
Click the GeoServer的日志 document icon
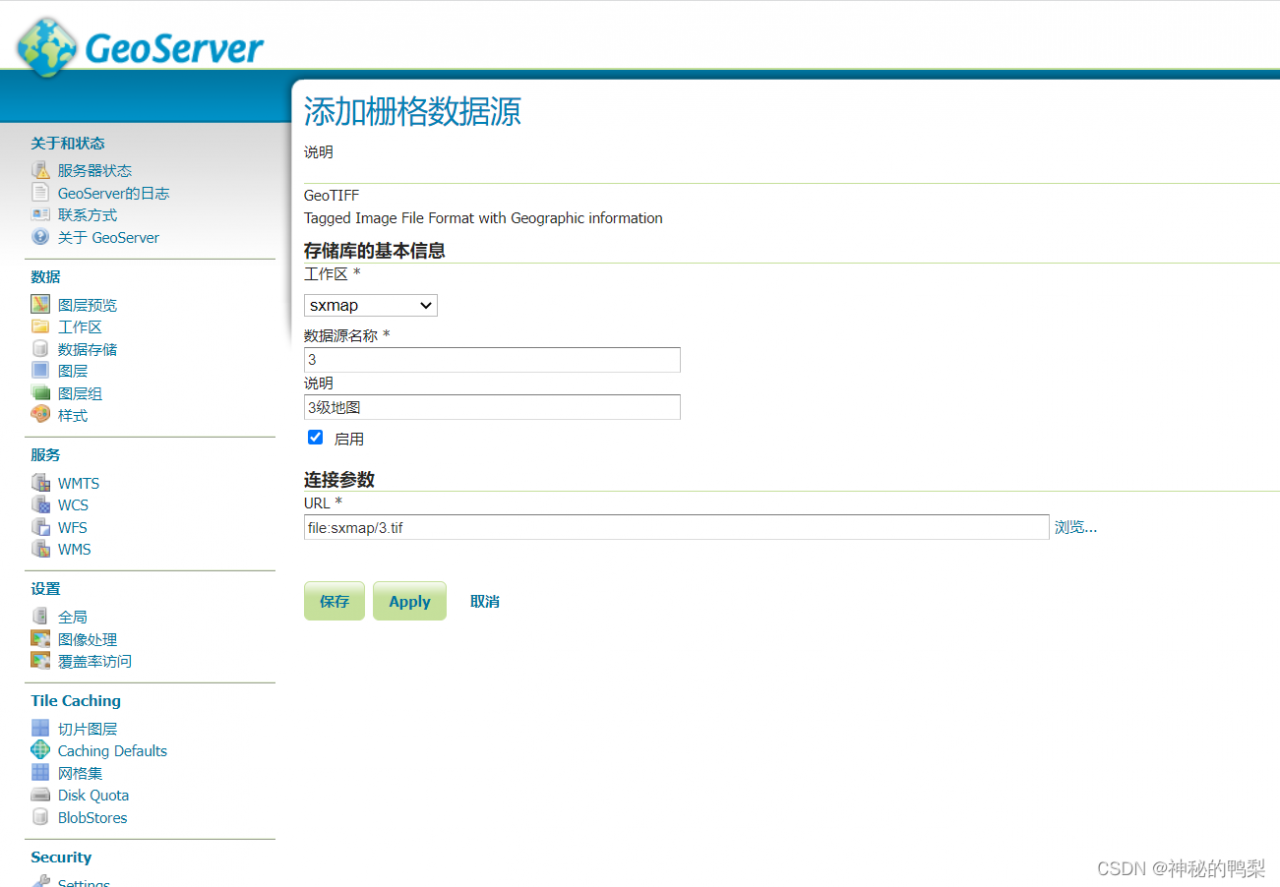[40, 192]
